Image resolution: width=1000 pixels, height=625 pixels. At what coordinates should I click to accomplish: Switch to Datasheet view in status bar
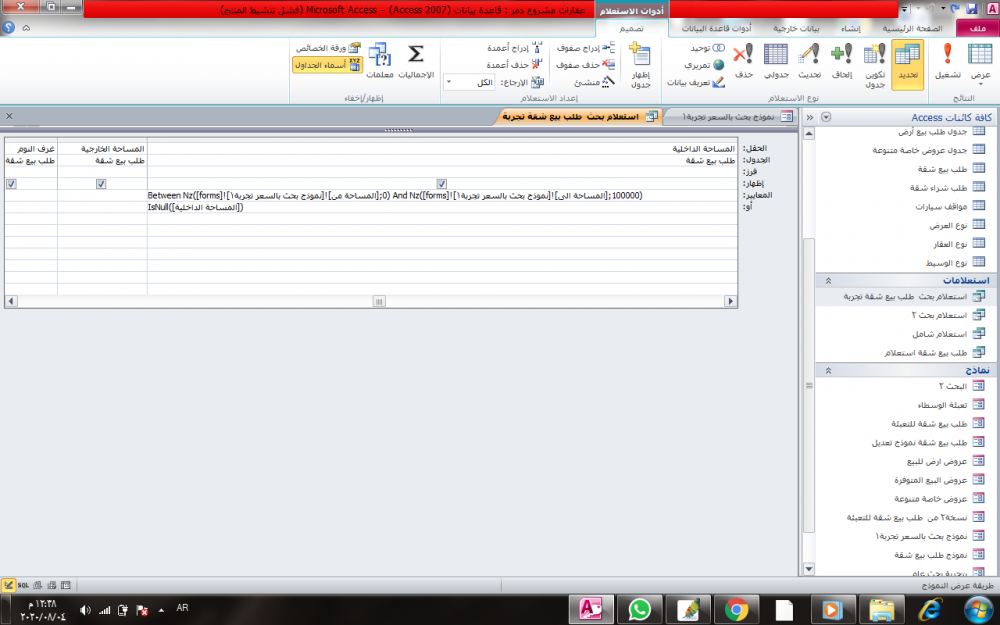(x=66, y=585)
